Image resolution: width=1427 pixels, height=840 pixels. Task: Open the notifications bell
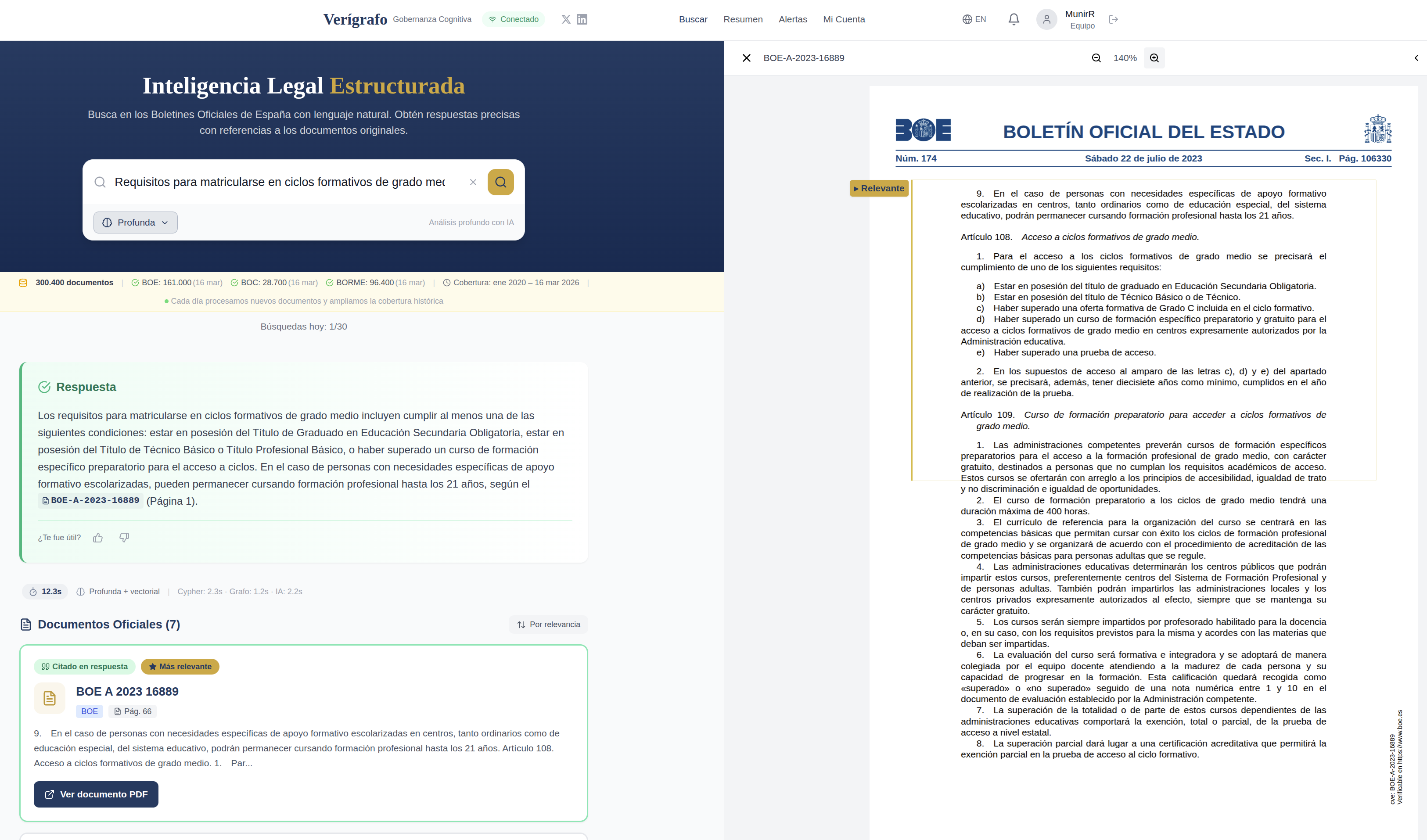1014,19
